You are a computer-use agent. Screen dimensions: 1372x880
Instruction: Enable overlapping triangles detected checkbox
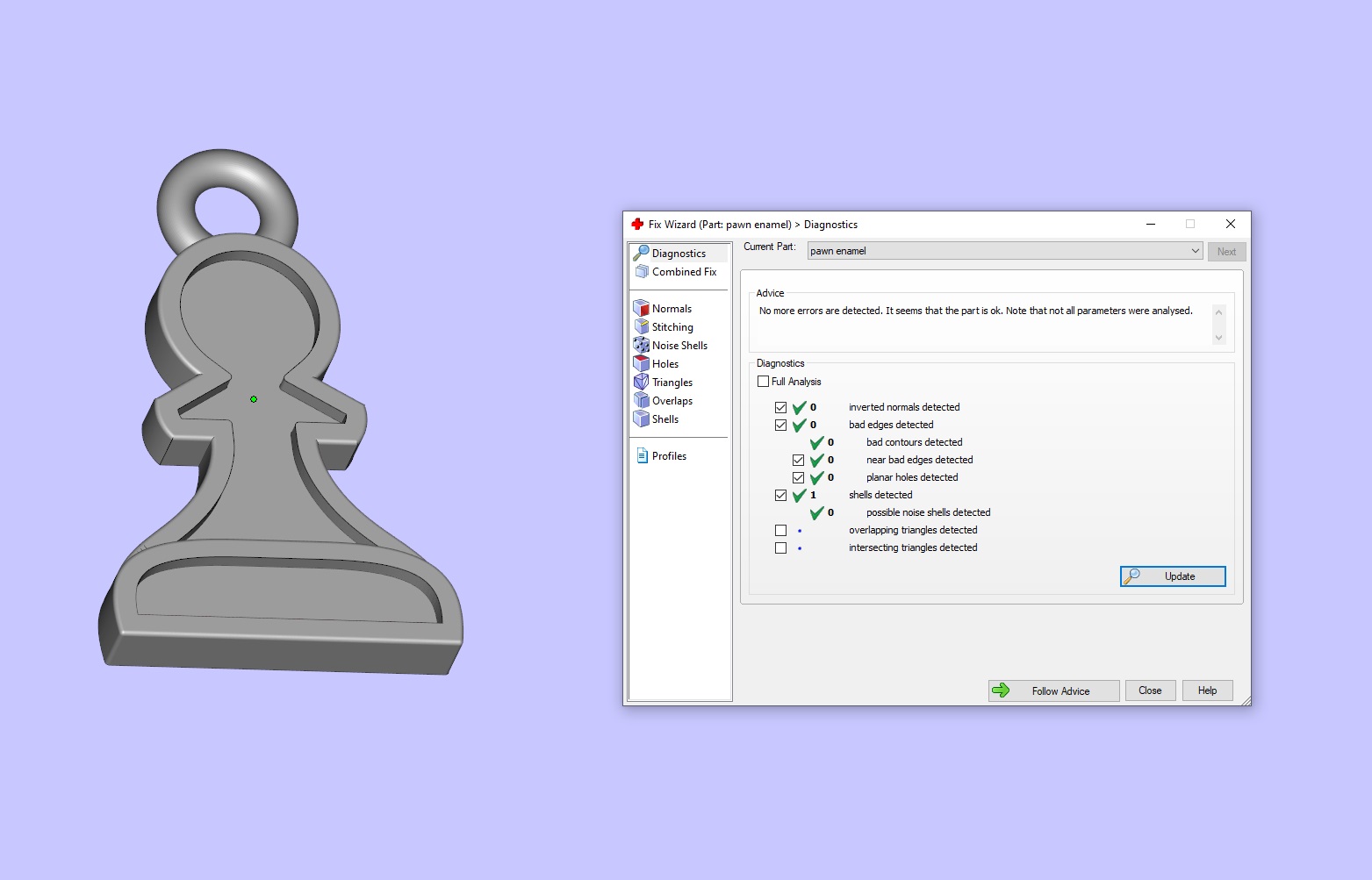tap(781, 531)
